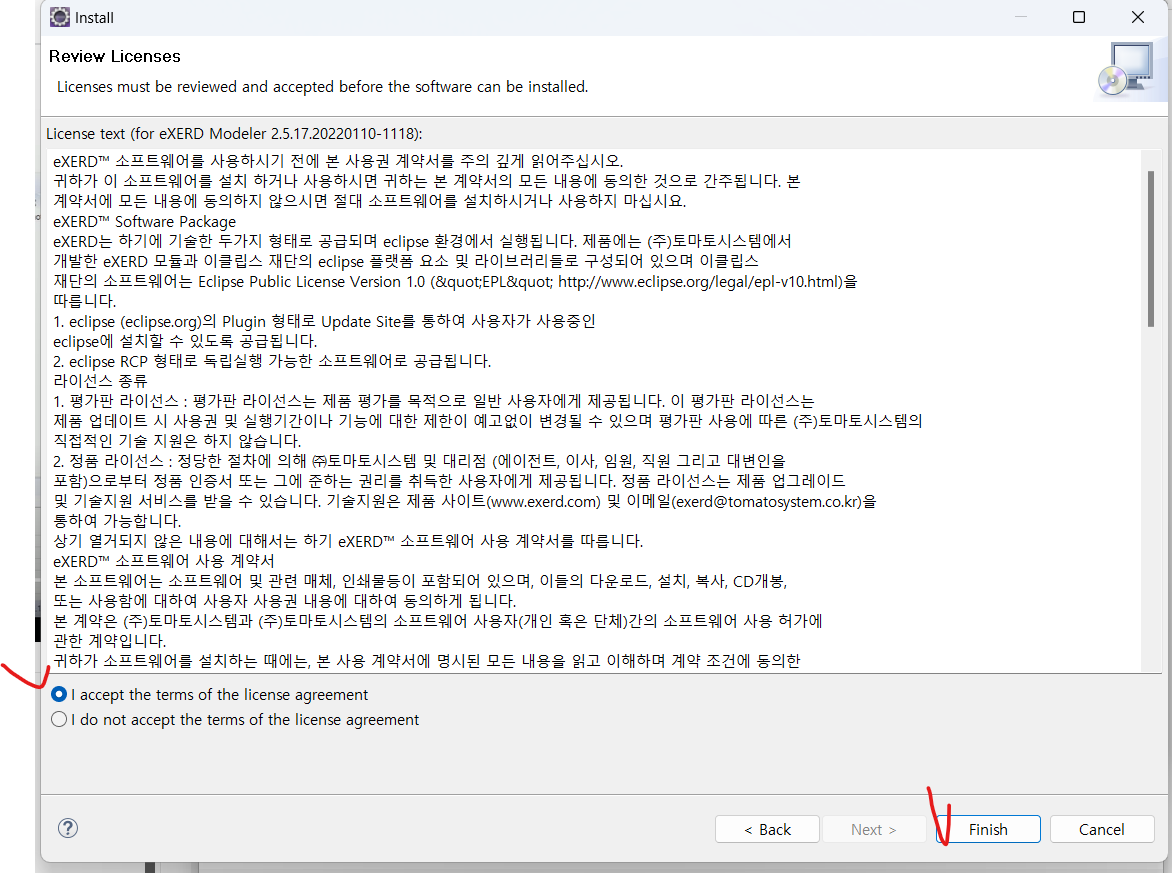The width and height of the screenshot is (1172, 873).
Task: Maximize the Install dialog
Action: click(x=1079, y=17)
